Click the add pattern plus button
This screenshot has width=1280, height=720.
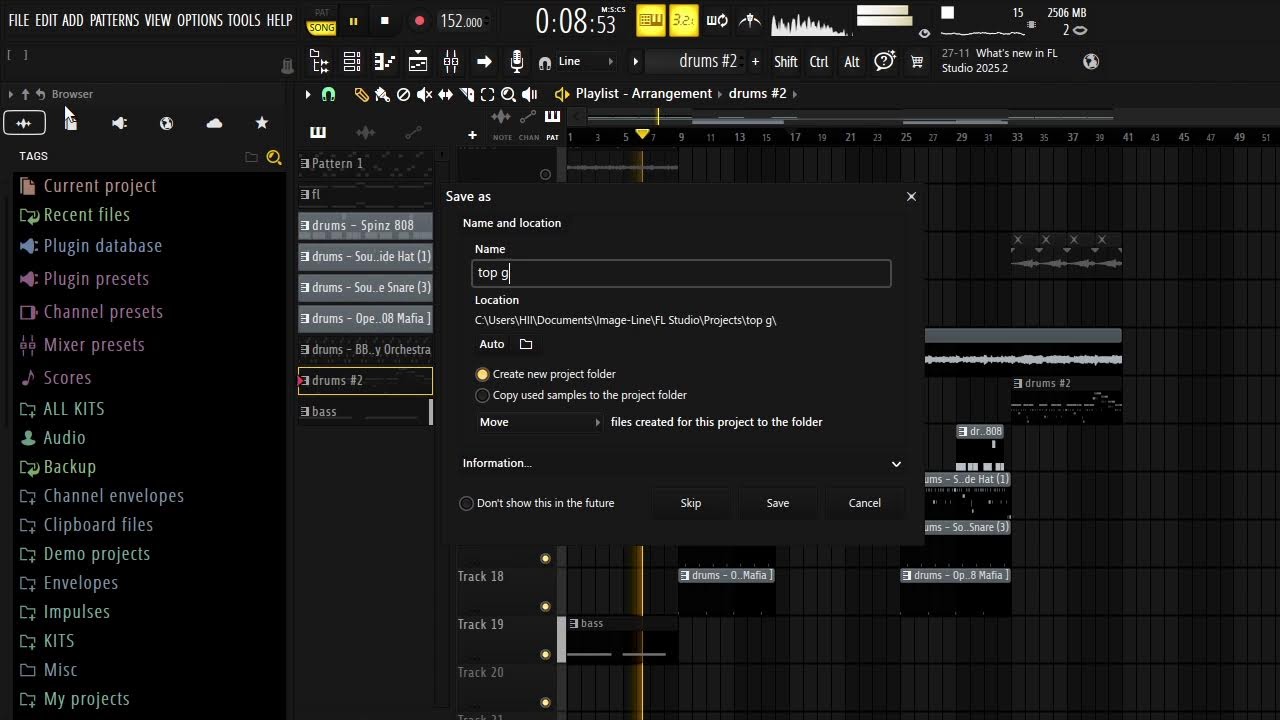[755, 62]
